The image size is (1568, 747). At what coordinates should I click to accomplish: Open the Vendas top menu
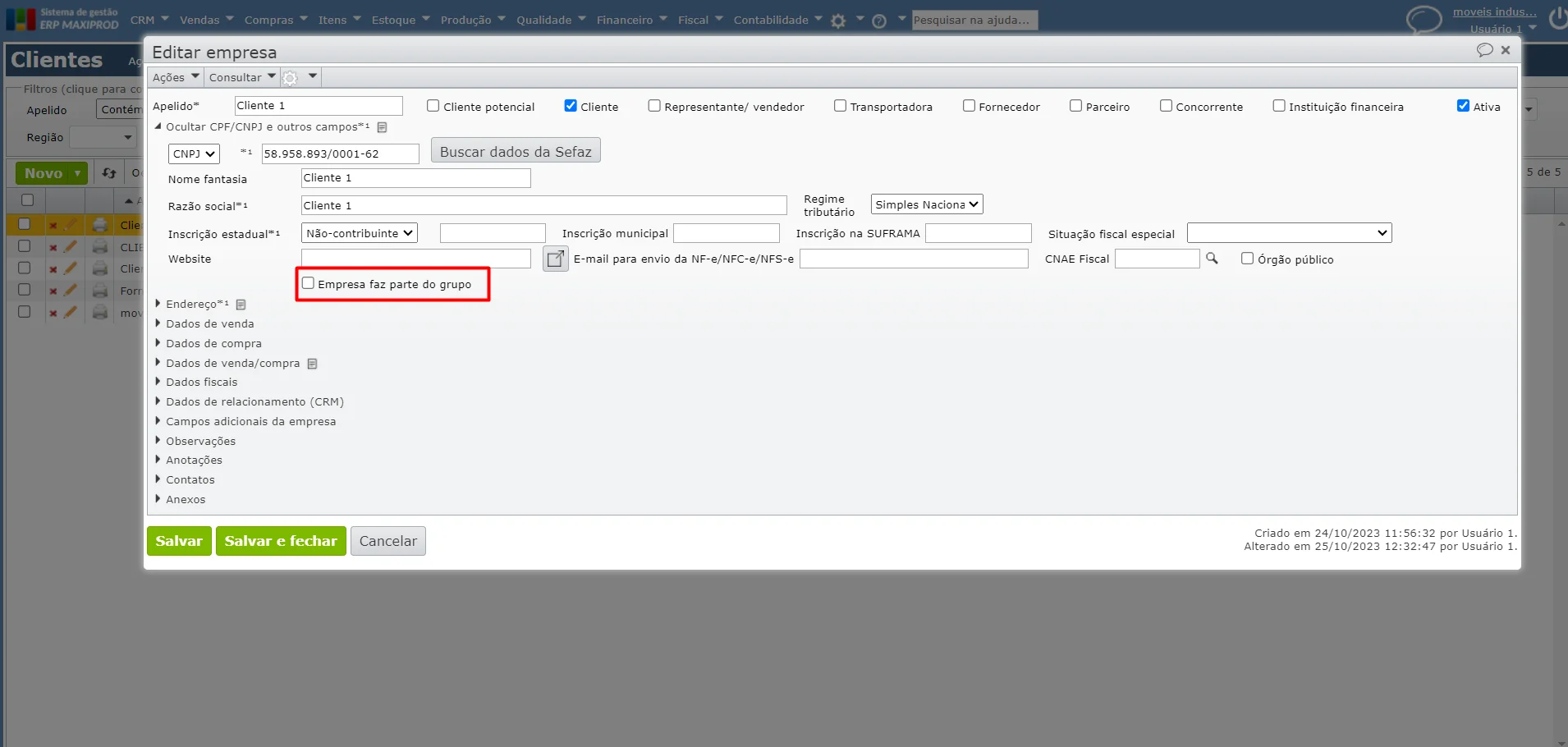(x=207, y=20)
